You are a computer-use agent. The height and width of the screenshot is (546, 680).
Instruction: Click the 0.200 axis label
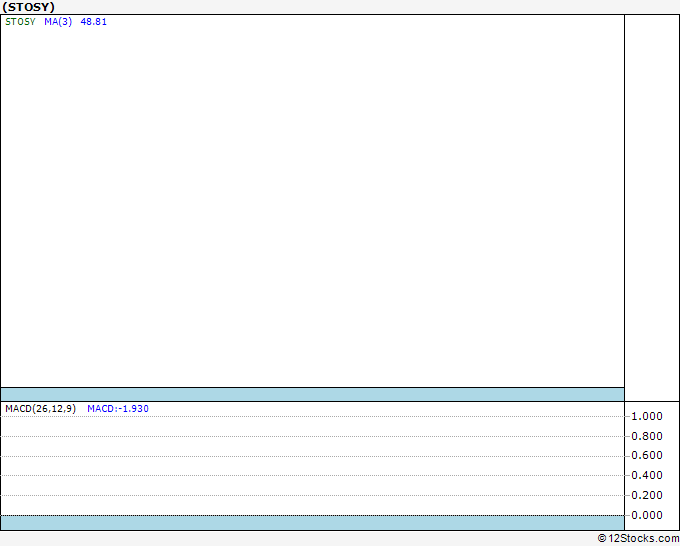pos(647,496)
